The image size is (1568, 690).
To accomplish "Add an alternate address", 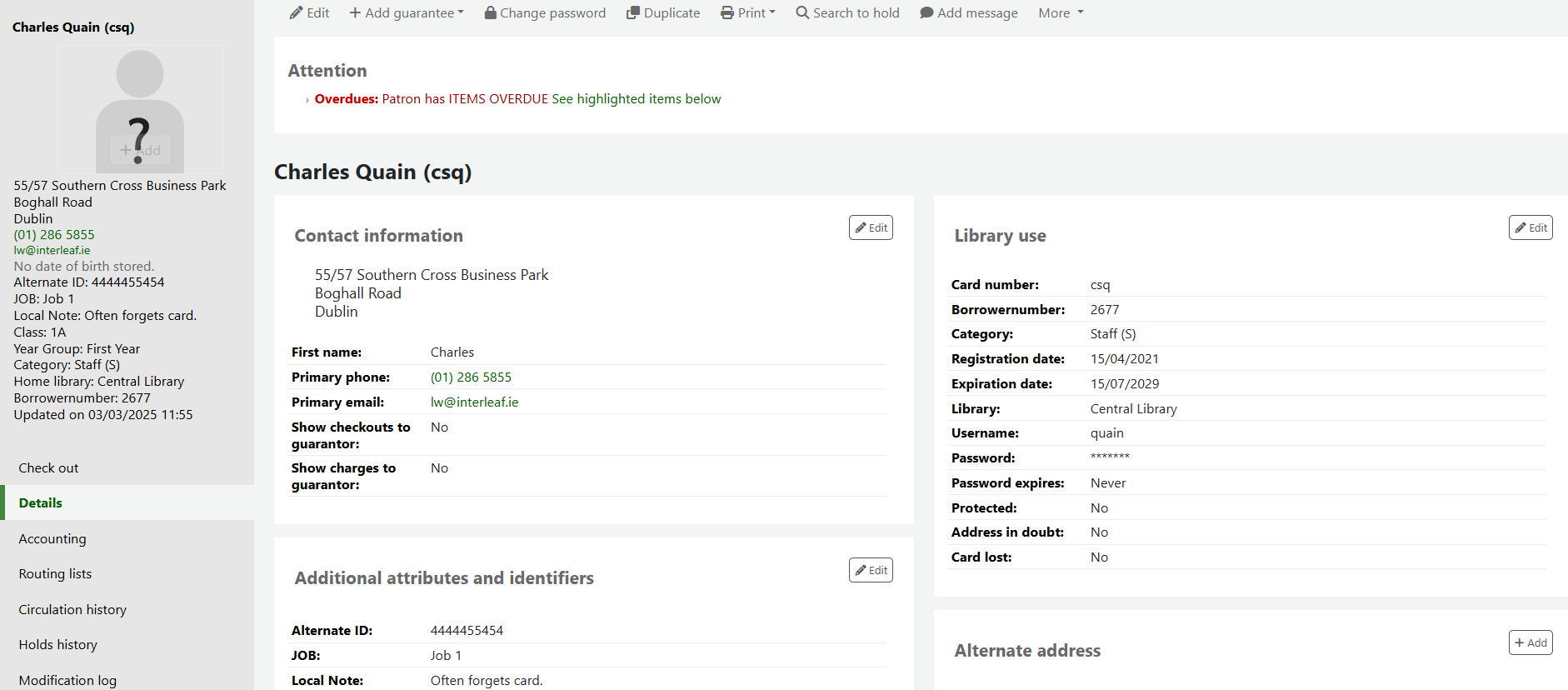I will tap(1531, 642).
